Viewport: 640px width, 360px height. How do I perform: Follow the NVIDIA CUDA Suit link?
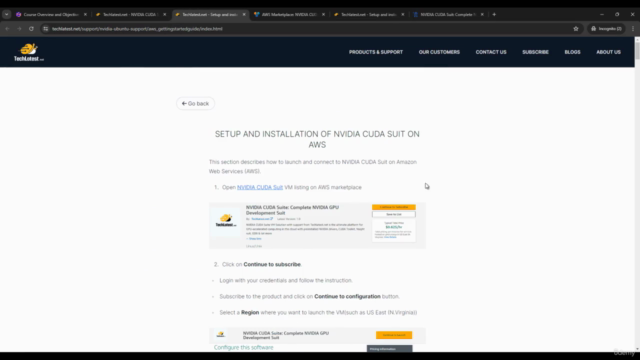pyautogui.click(x=260, y=187)
